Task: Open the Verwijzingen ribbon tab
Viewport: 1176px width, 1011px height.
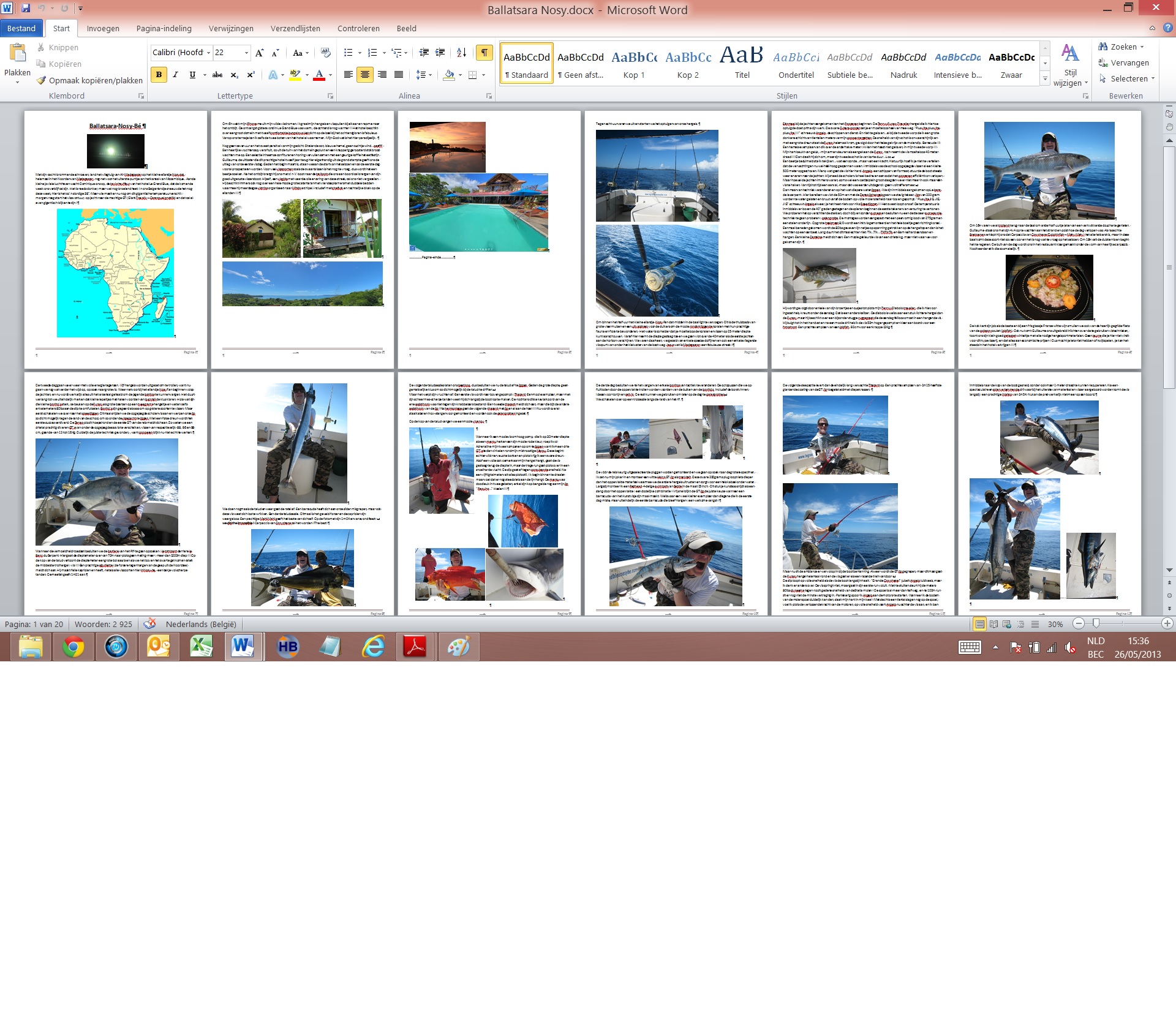Action: (231, 28)
